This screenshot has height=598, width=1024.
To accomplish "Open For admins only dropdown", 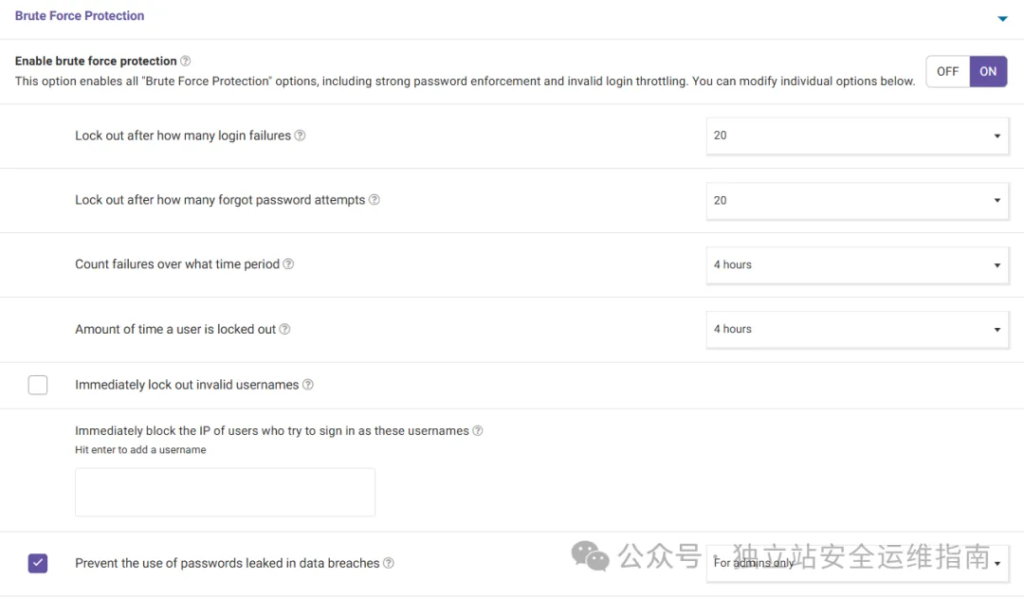I will [x=857, y=563].
